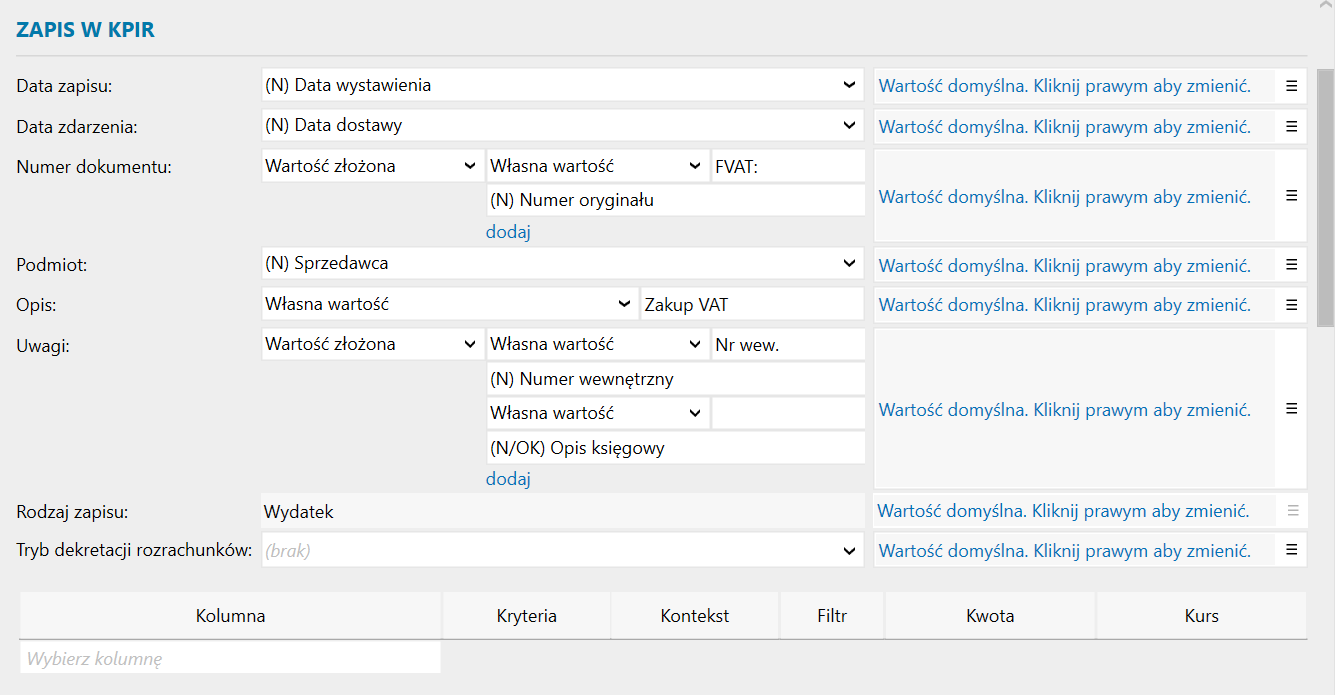Click the Kryteria column header
This screenshot has height=695, width=1335.
tap(527, 615)
